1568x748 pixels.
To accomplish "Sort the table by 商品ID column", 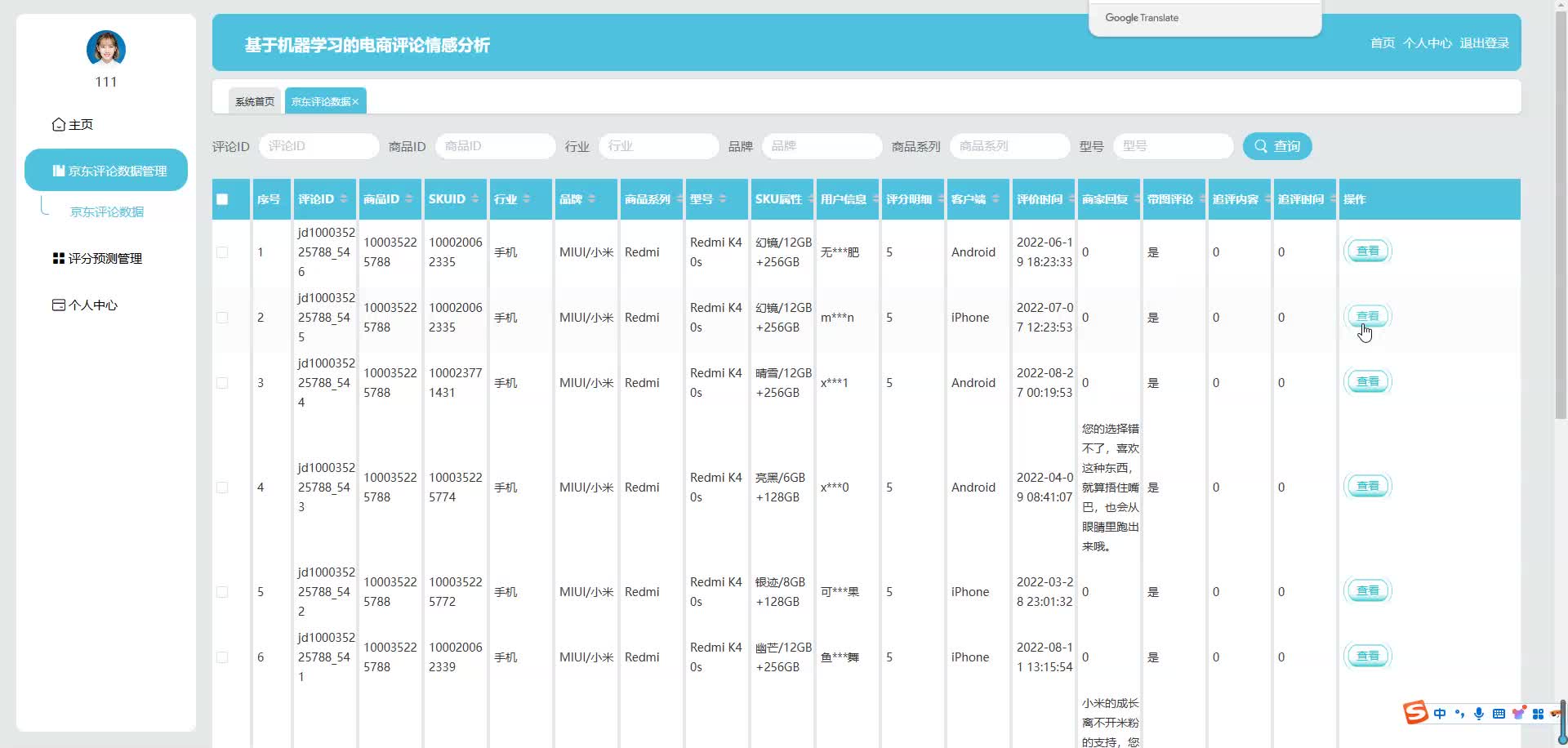I will 409,199.
